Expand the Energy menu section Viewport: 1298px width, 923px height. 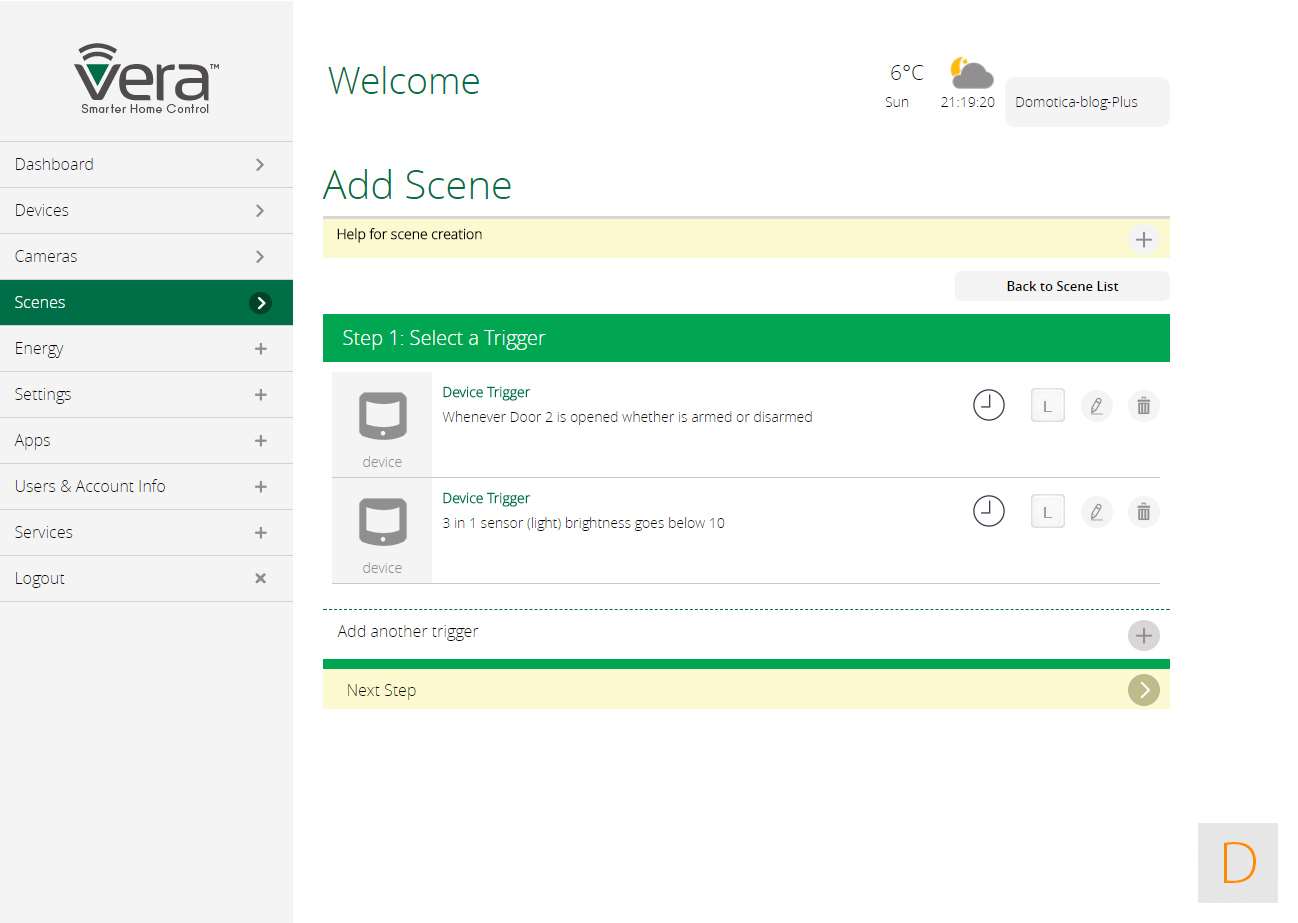coord(260,349)
